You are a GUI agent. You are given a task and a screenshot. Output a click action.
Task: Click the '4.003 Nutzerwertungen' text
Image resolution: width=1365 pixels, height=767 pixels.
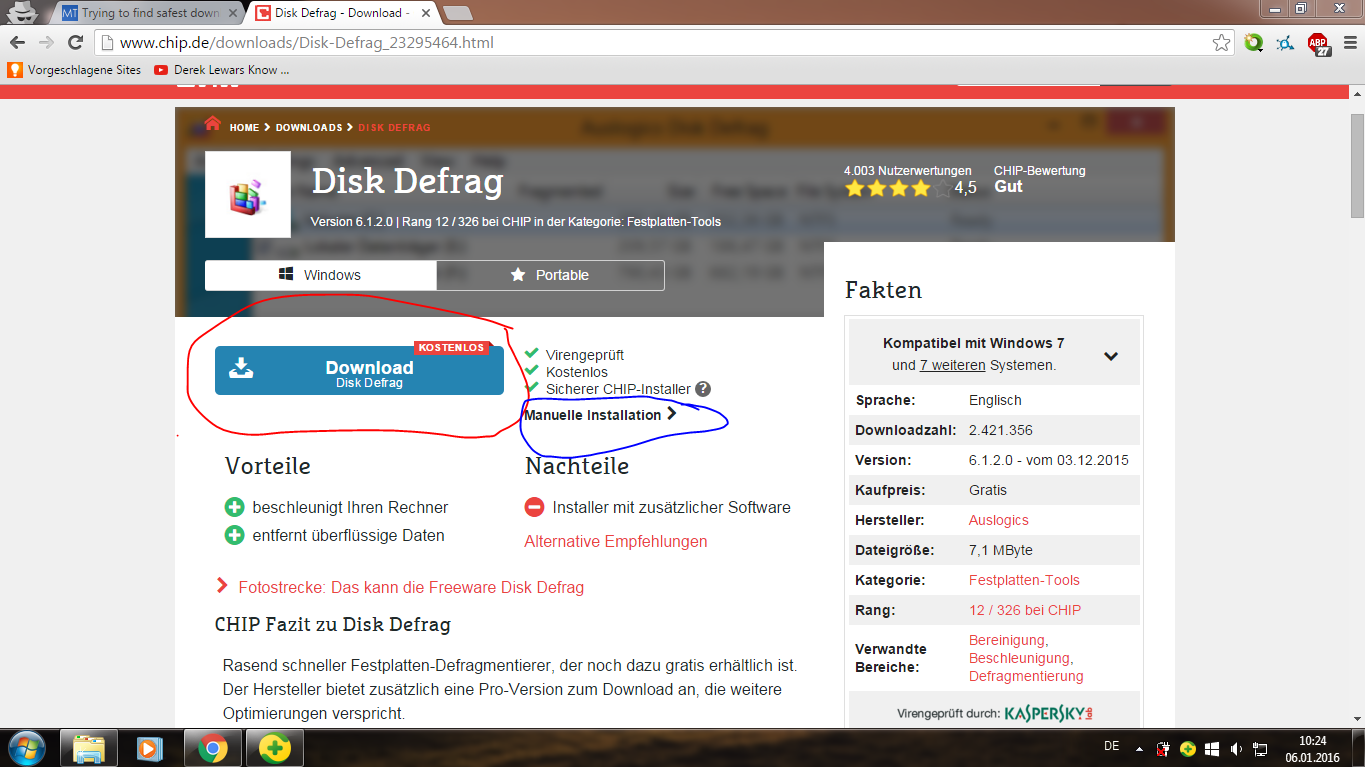click(x=908, y=170)
